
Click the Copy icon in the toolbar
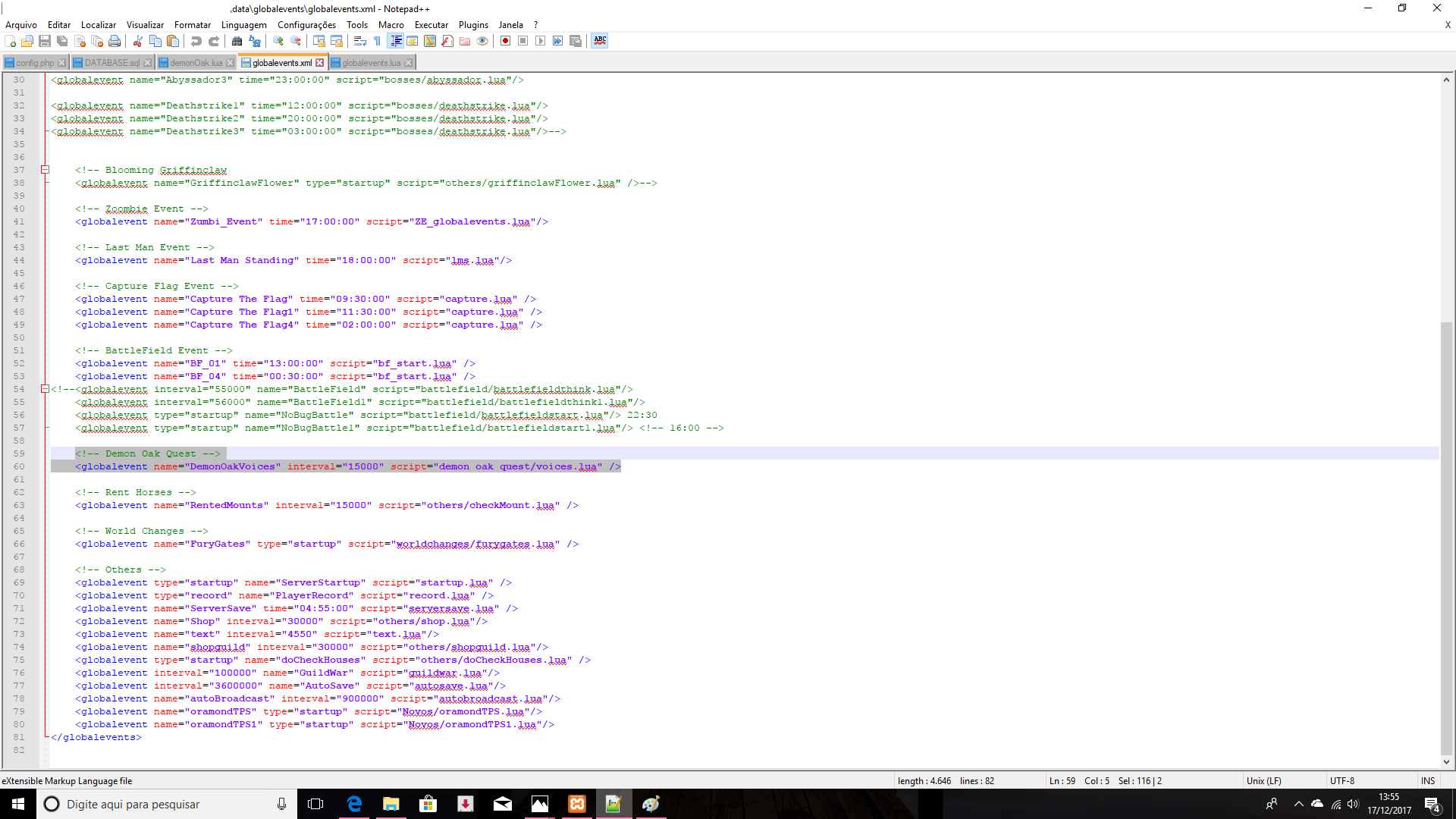click(x=155, y=41)
